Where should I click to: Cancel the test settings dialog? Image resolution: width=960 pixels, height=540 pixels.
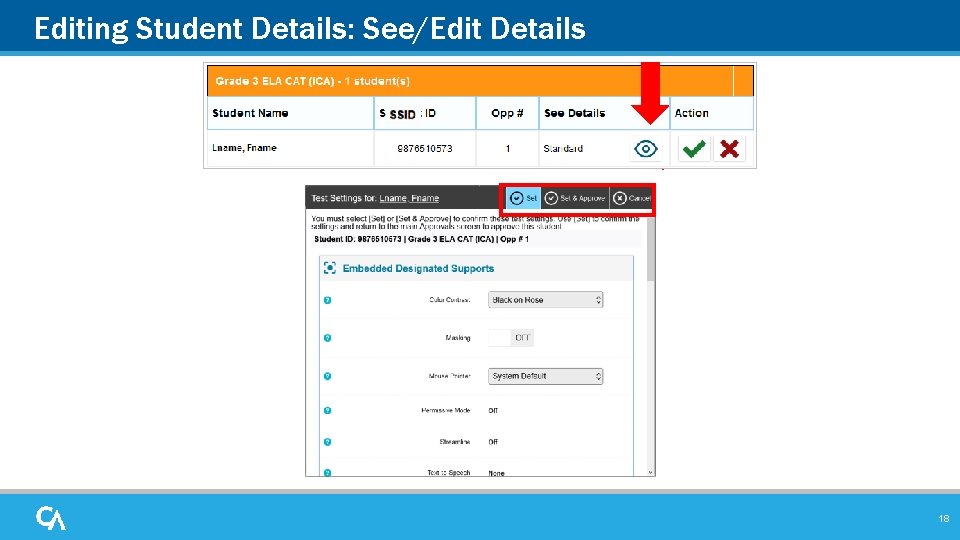click(632, 198)
